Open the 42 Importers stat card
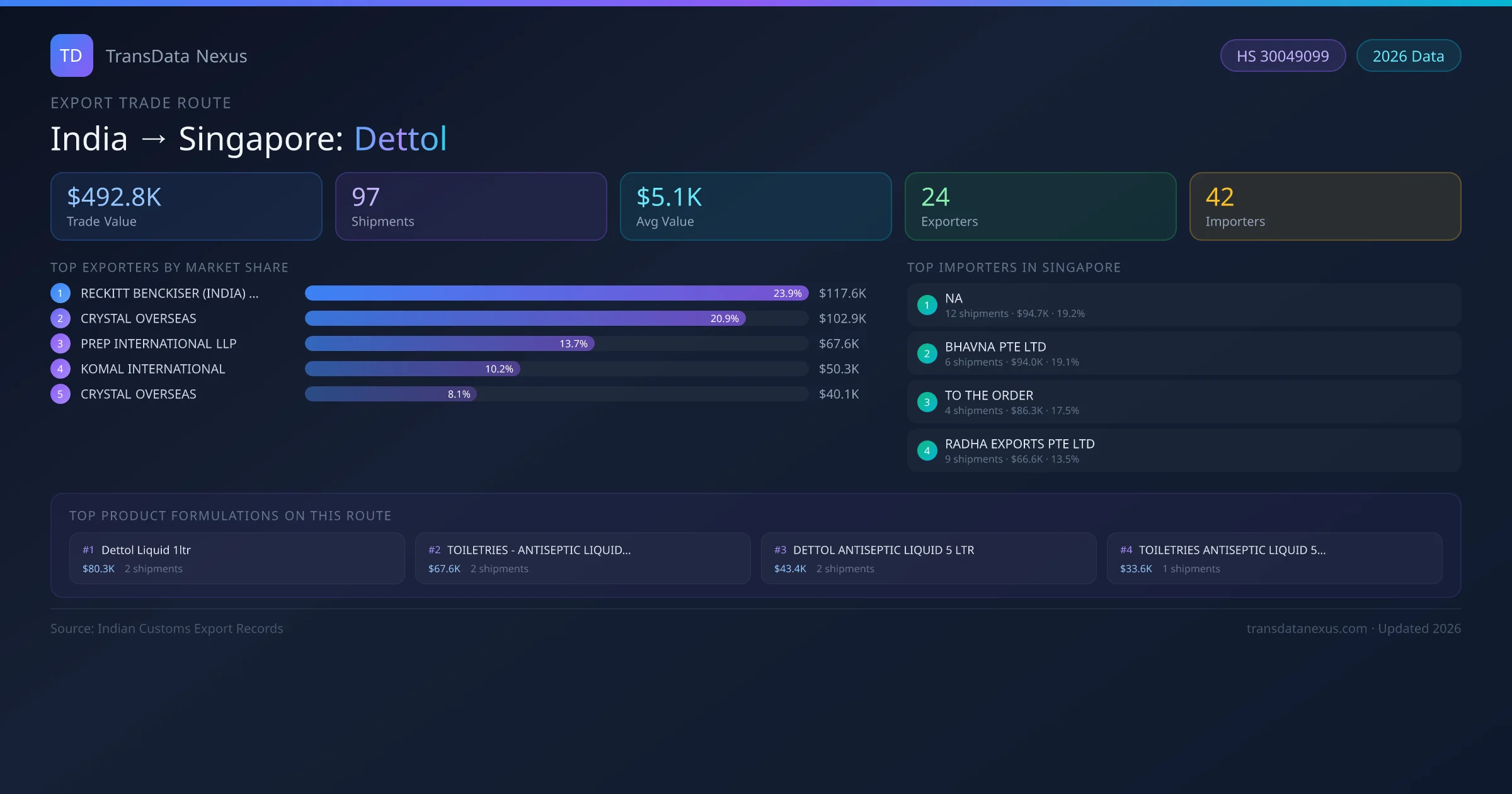 (x=1325, y=207)
